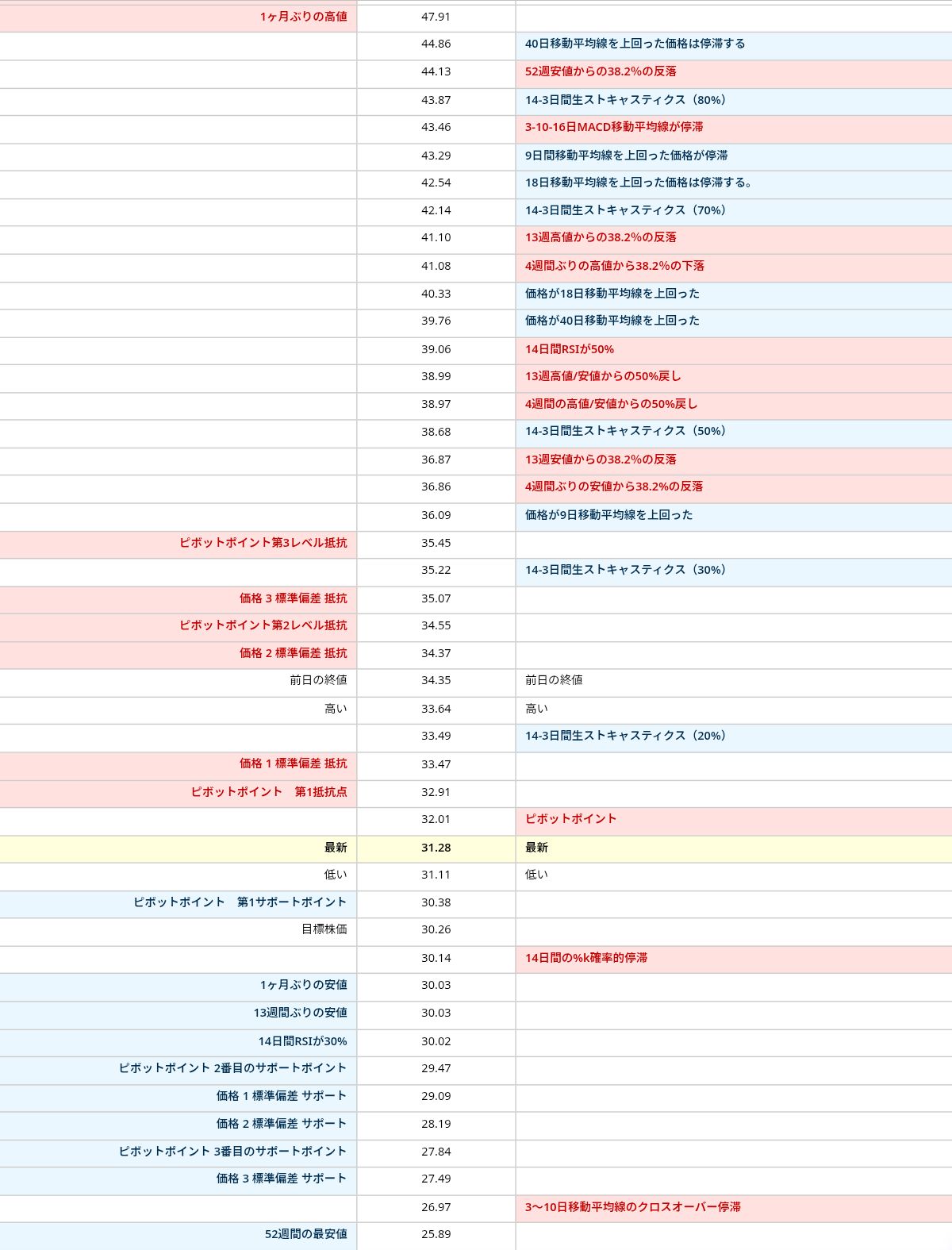
Task: Click the 14日間RSIが50% entry
Action: [x=570, y=349]
